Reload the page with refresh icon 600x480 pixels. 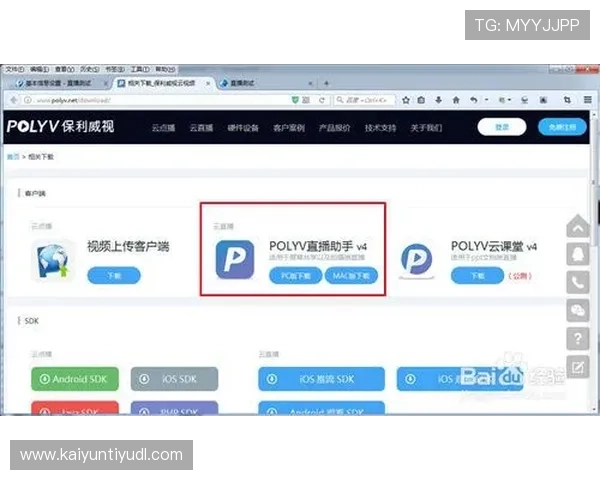point(322,100)
